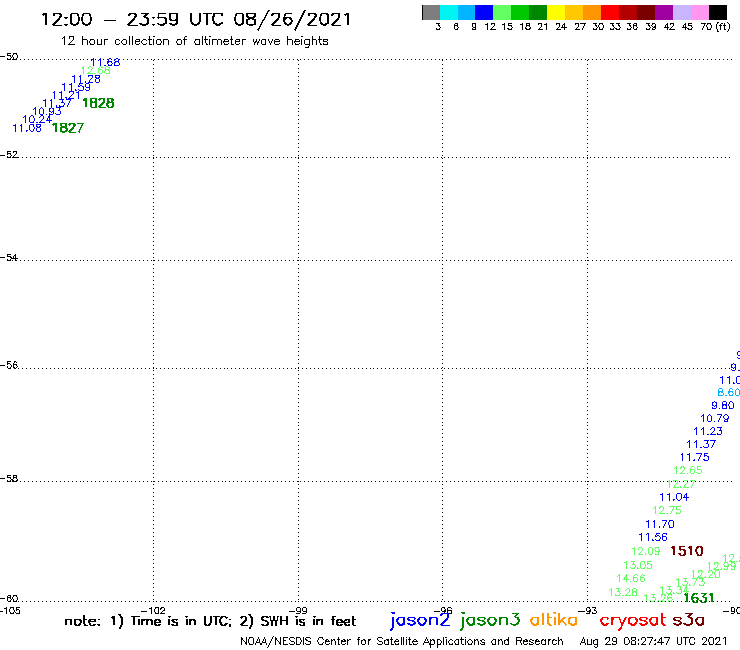Image resolution: width=740 pixels, height=650 pixels.
Task: Select the black swatch ending the scale
Action: click(x=718, y=13)
